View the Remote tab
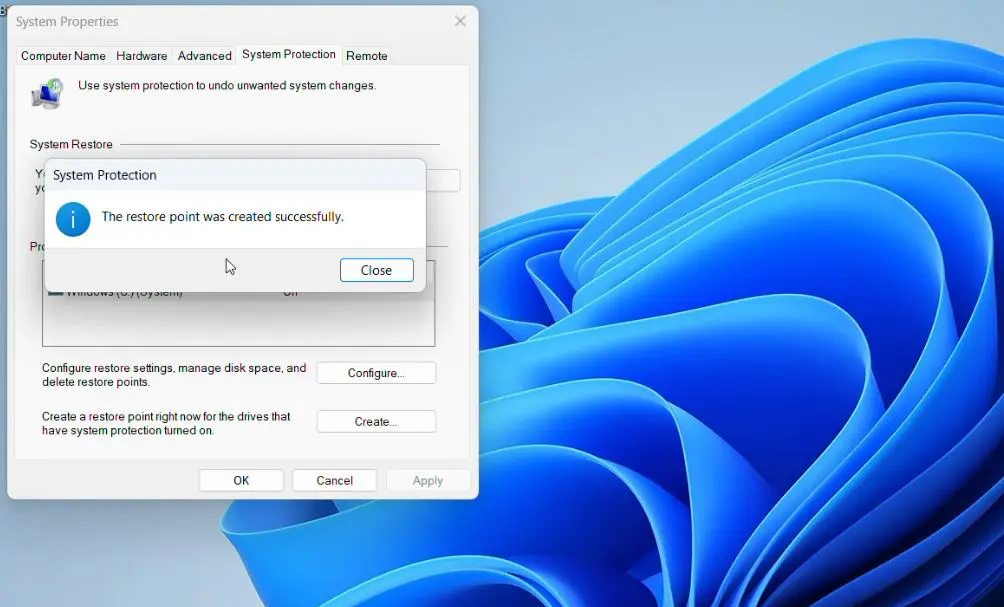The image size is (1004, 607). click(366, 56)
